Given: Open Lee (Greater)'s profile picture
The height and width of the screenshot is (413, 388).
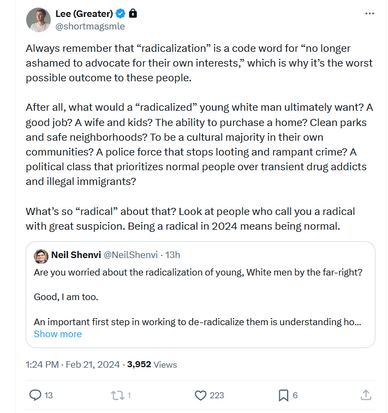Looking at the screenshot, I should [x=38, y=20].
